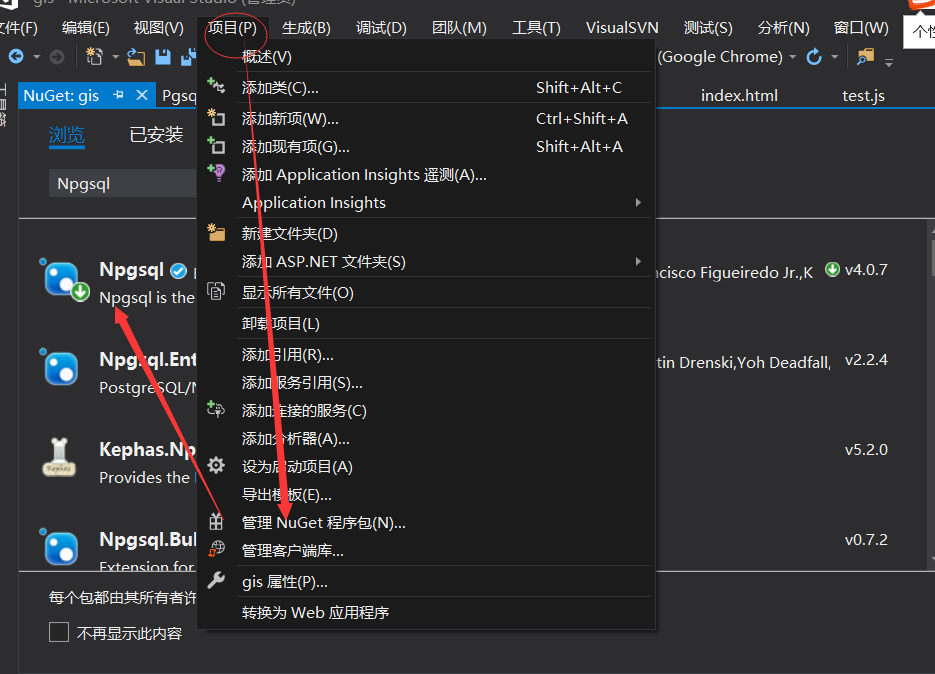935x674 pixels.
Task: Switch to the index.html document tab
Action: pyautogui.click(x=739, y=95)
